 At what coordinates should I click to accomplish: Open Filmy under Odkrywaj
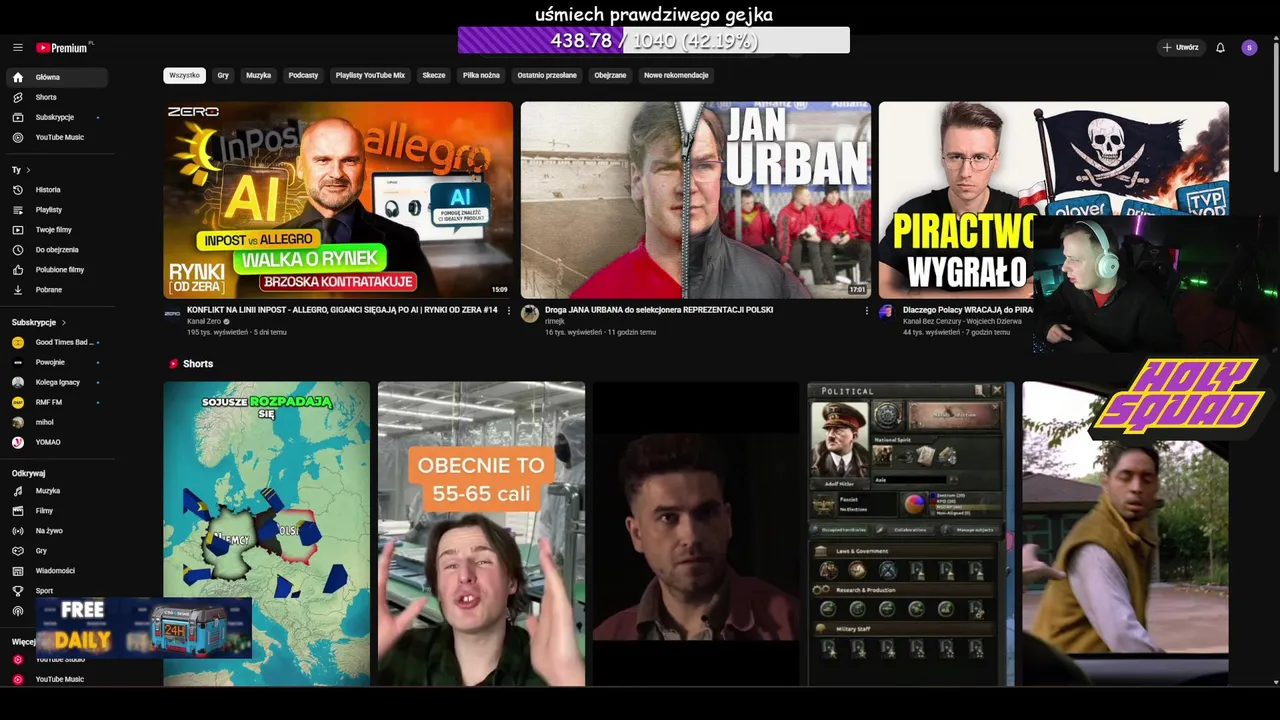[57, 510]
